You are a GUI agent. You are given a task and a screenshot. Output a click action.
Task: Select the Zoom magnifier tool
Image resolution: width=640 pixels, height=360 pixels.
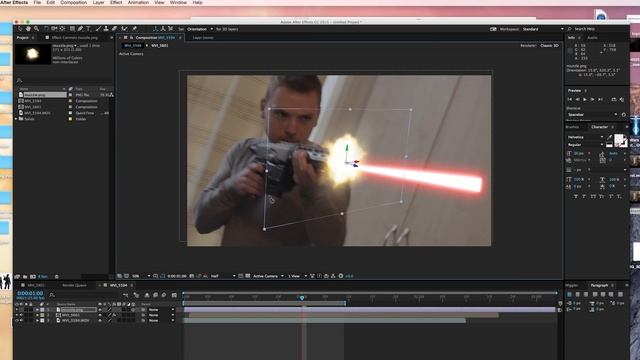click(x=36, y=29)
